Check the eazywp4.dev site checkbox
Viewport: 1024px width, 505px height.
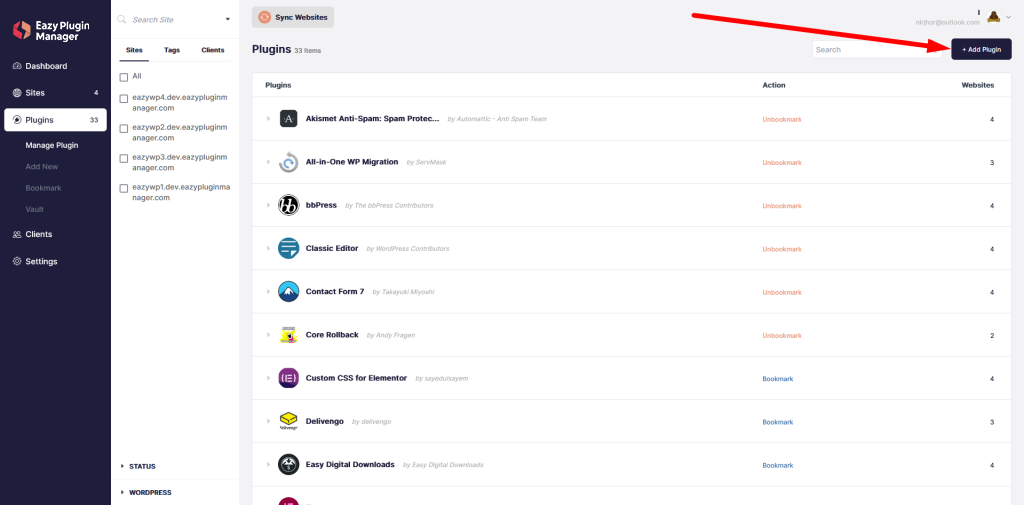123,99
